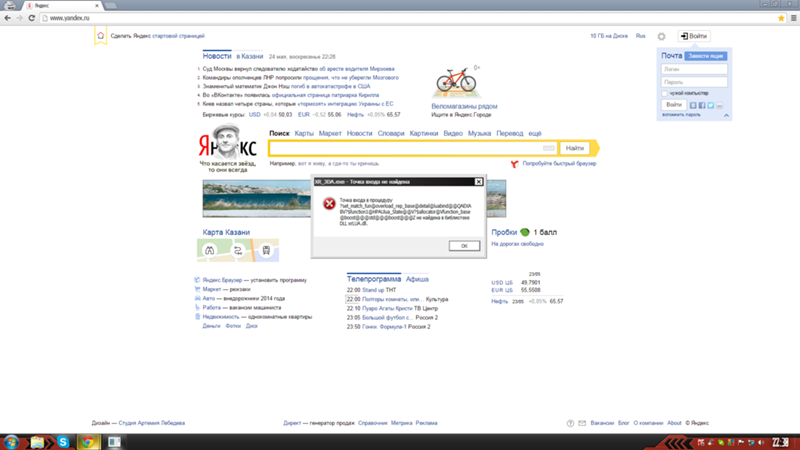Image resolution: width=800 pixels, height=450 pixels.
Task: Show more social login options
Action: pos(719,105)
